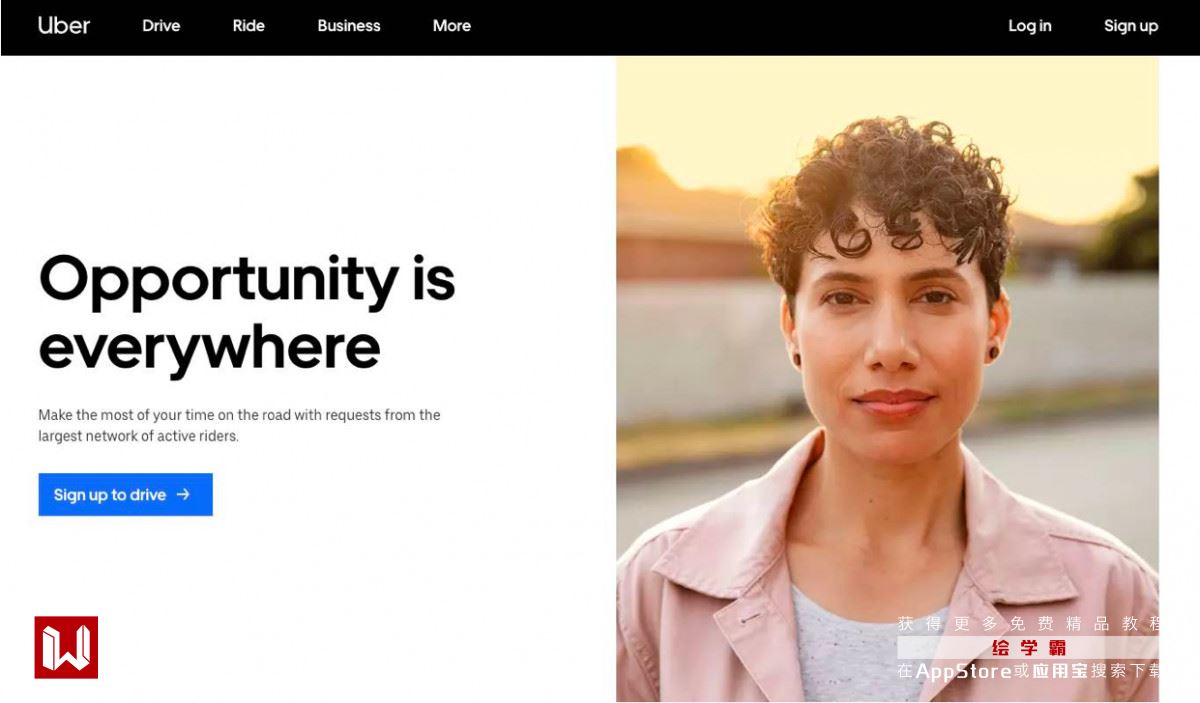The height and width of the screenshot is (703, 1200).
Task: Click the Opportunity is everywhere headline
Action: pyautogui.click(x=247, y=313)
